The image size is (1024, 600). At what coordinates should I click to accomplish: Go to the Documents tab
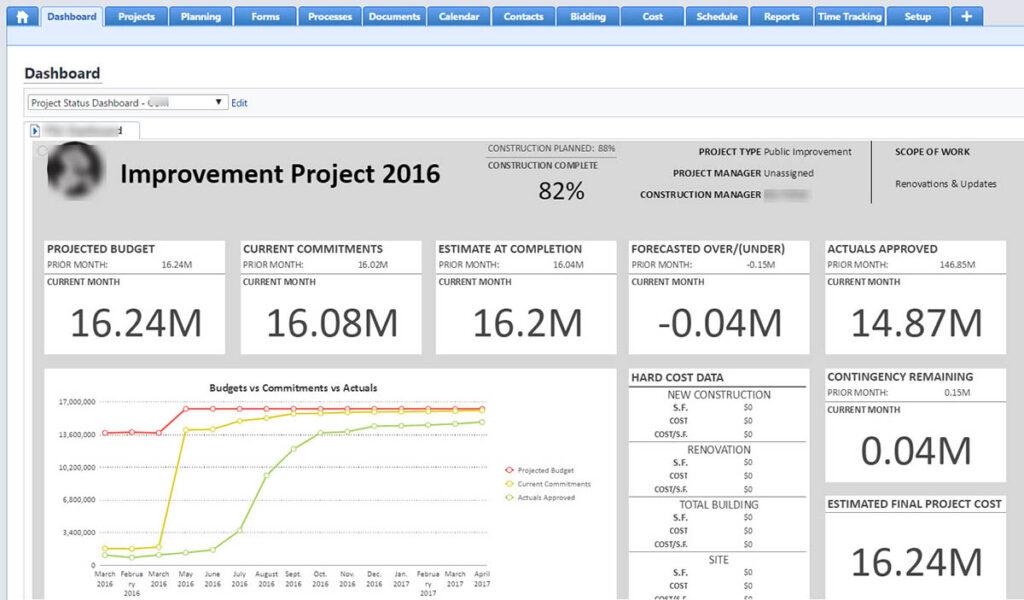[394, 16]
